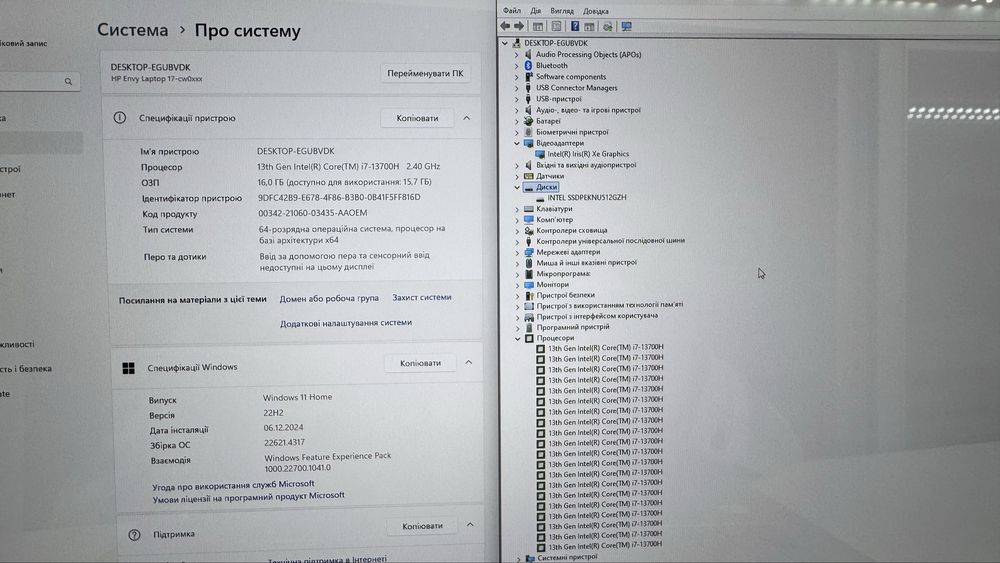The image size is (1000, 563).
Task: Expand the Контролери сховища node
Action: (x=517, y=231)
